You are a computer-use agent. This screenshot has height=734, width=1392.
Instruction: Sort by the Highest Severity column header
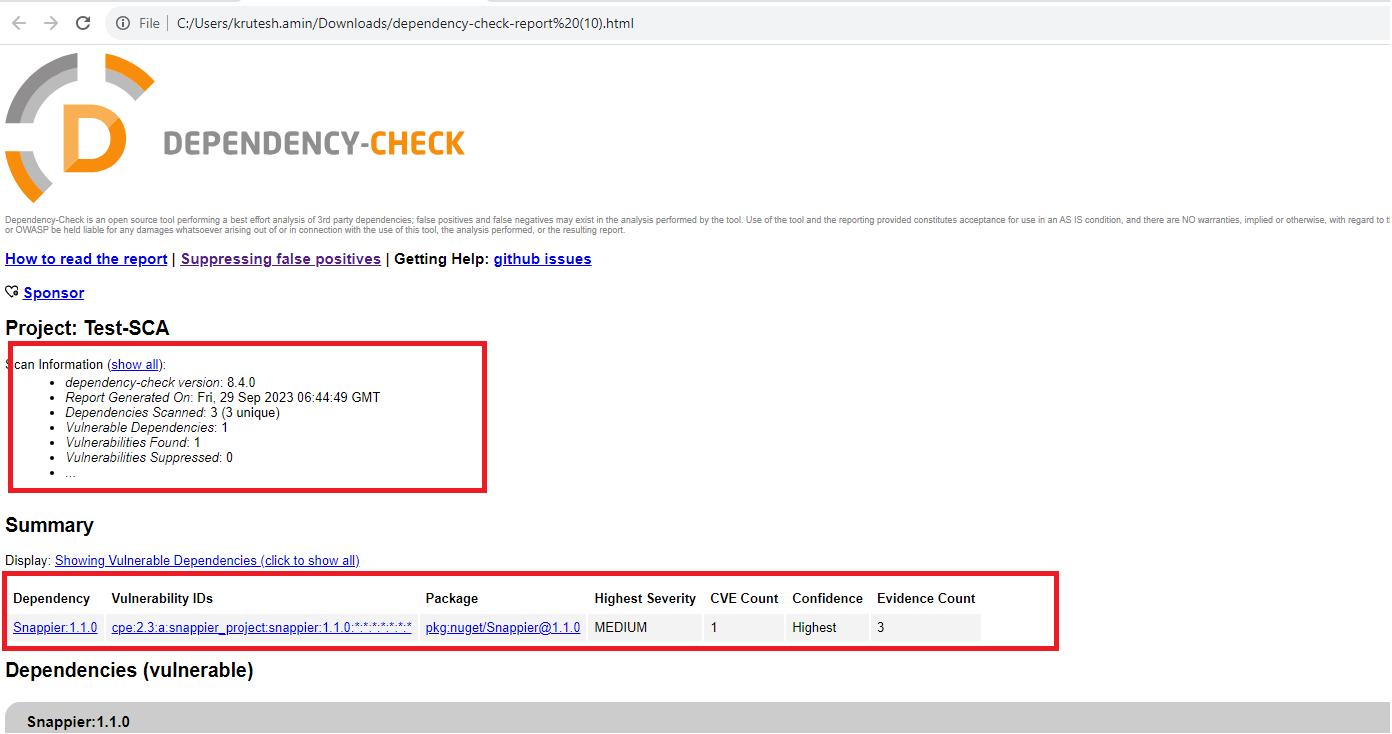click(x=645, y=598)
